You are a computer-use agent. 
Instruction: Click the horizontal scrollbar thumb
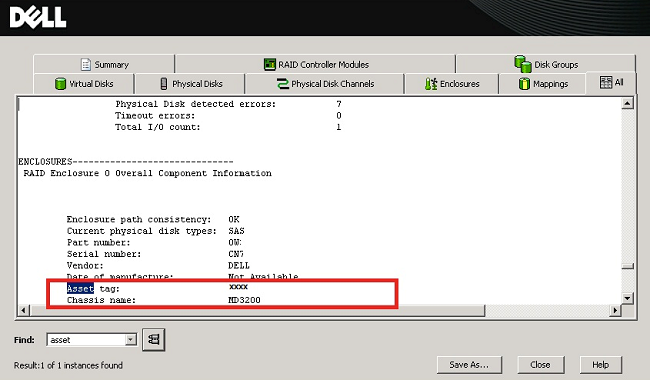(257, 310)
